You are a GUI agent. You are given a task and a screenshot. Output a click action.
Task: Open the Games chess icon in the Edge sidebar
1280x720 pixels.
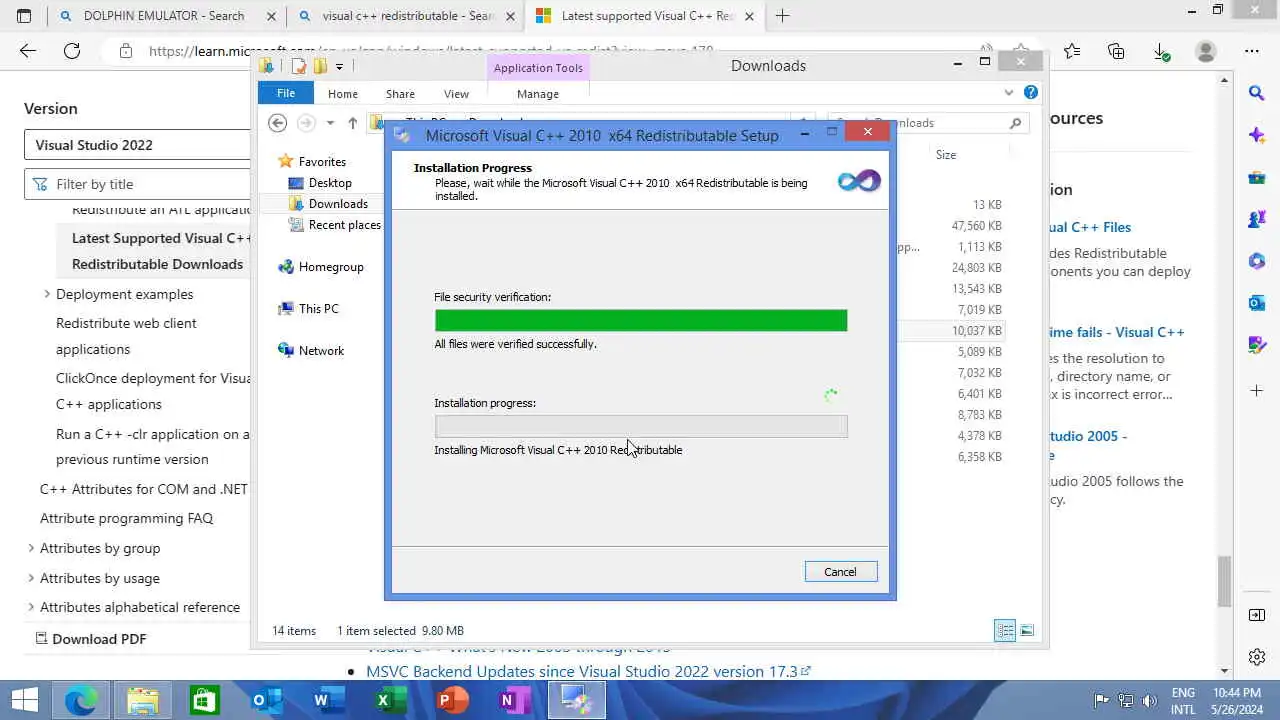click(1257, 219)
